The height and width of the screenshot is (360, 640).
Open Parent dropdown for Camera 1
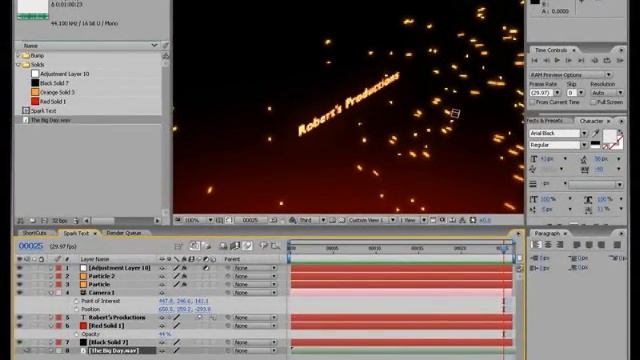pyautogui.click(x=255, y=293)
